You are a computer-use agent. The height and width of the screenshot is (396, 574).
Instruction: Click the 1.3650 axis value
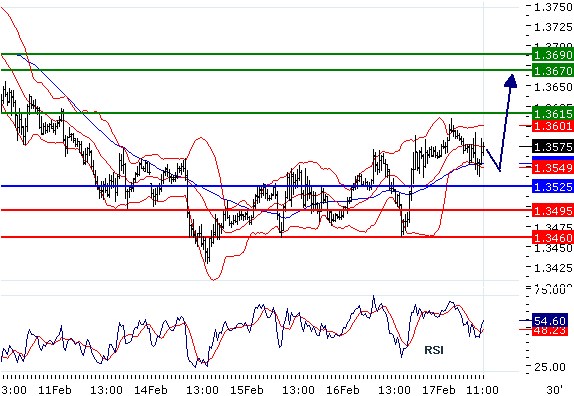(553, 87)
